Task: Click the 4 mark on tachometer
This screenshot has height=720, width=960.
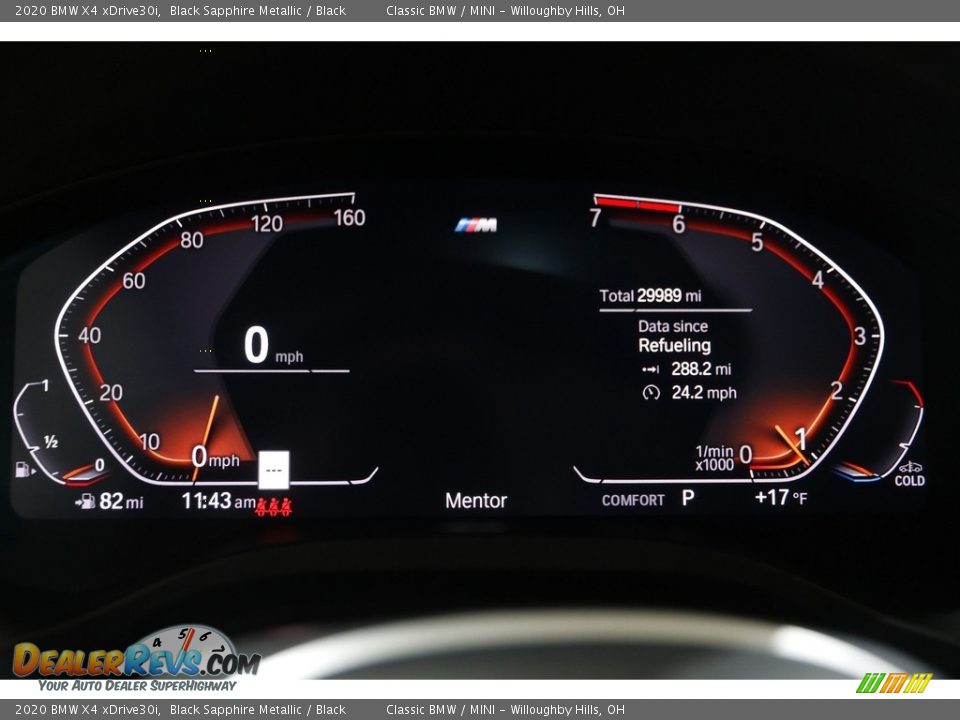Action: (817, 280)
